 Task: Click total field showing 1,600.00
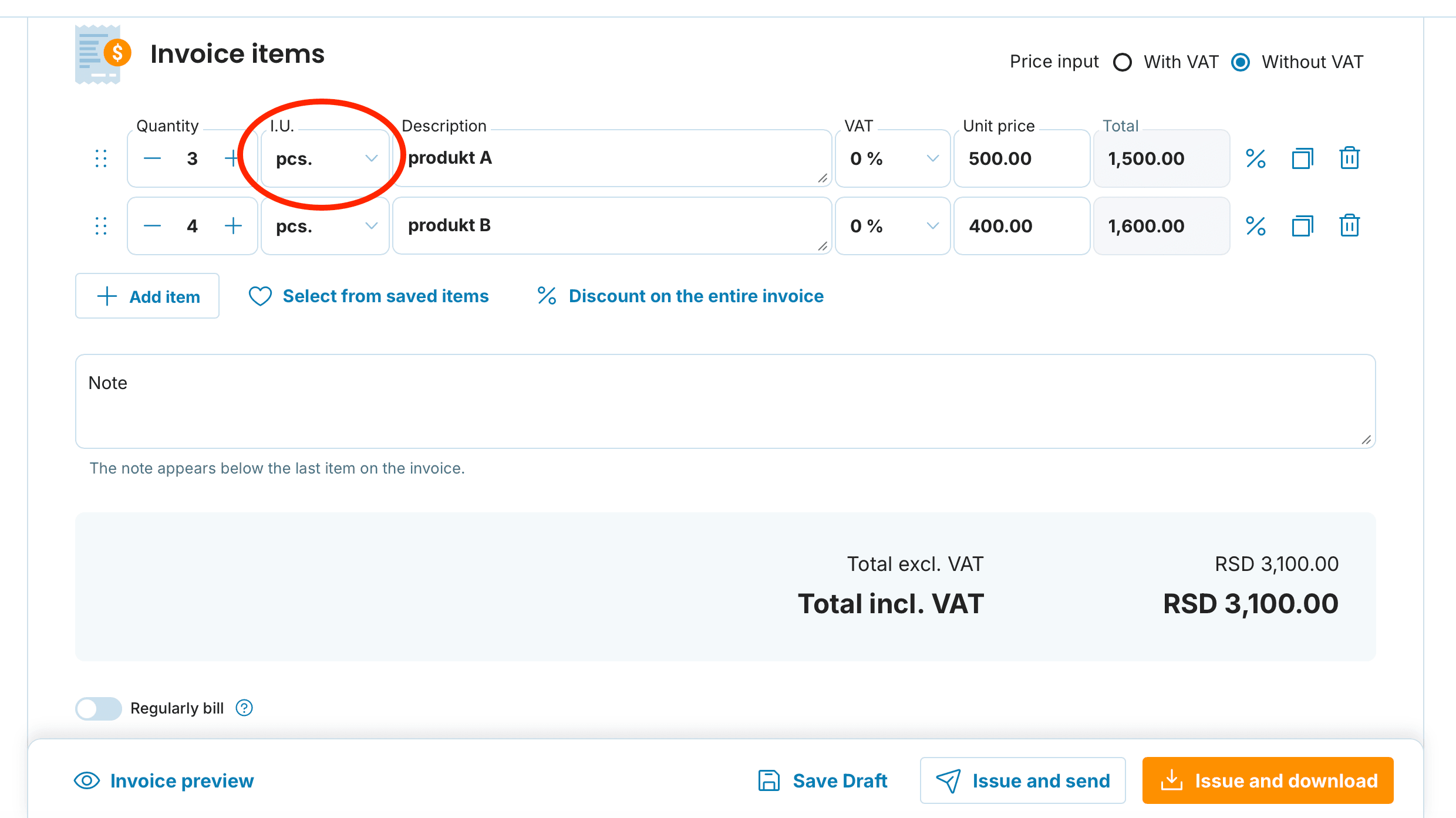[x=1161, y=226]
